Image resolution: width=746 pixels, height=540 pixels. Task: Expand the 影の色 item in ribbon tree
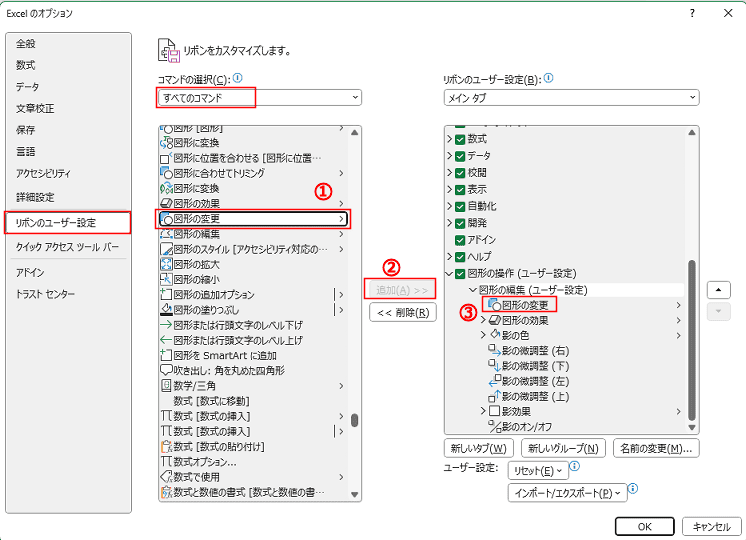pyautogui.click(x=483, y=335)
